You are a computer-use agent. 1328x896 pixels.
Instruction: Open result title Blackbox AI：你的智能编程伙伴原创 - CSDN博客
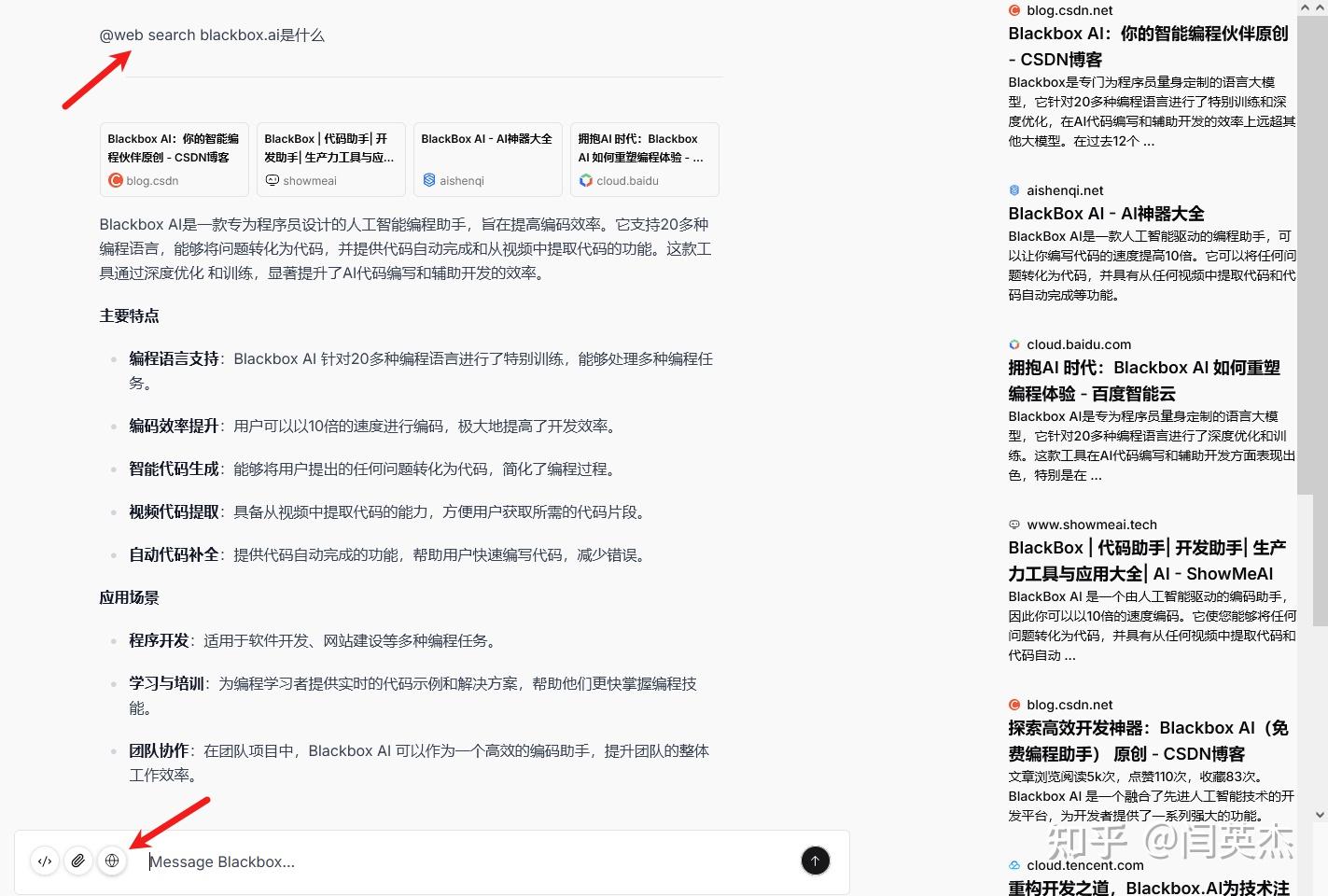[x=1148, y=47]
